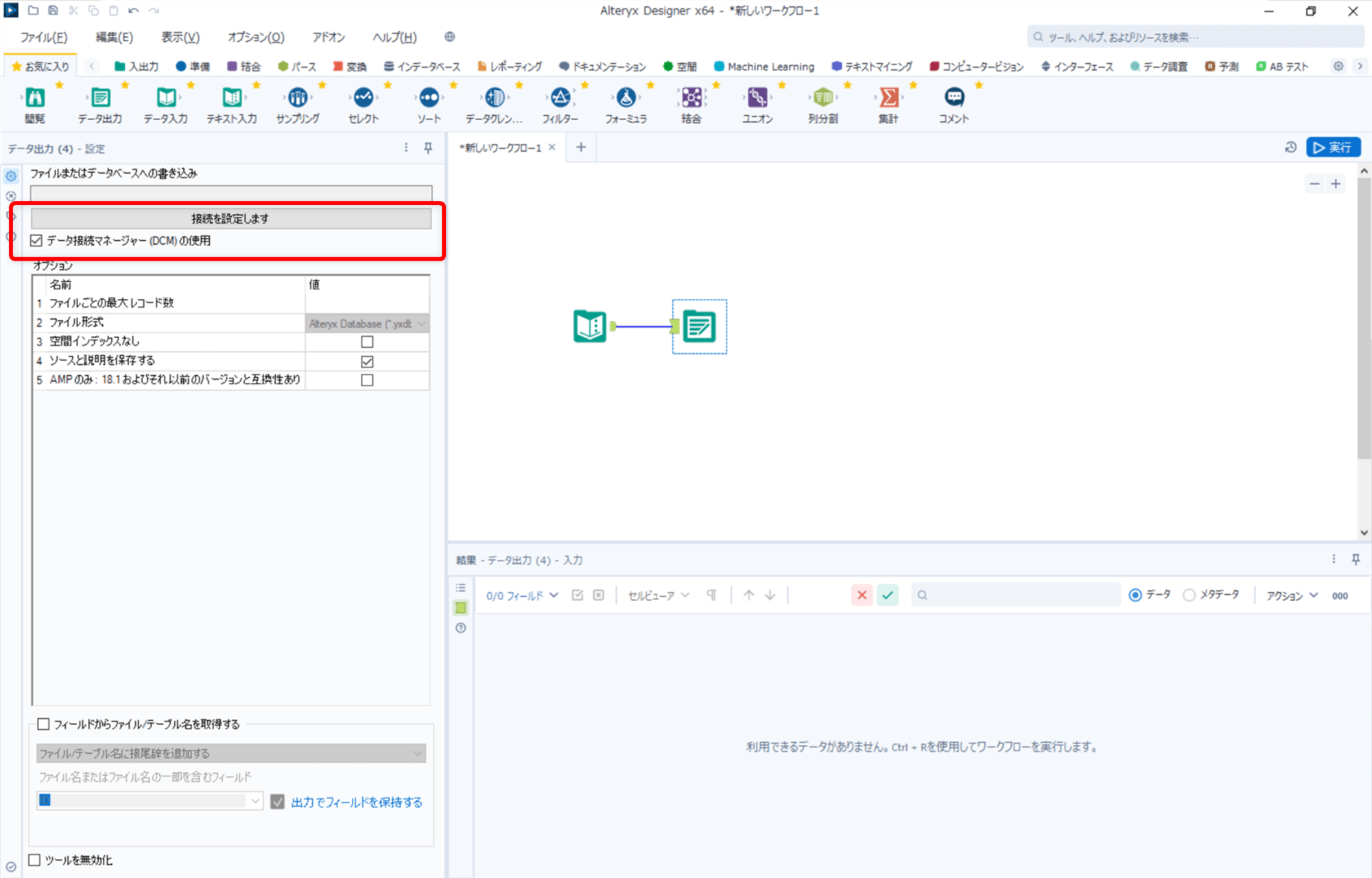This screenshot has height=878, width=1372.
Task: Select the 結合 (Join) tool icon
Action: click(x=691, y=97)
